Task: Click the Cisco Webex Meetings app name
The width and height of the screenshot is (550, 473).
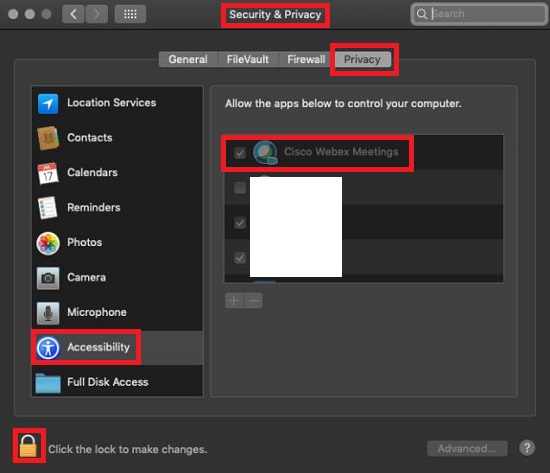Action: coord(341,152)
